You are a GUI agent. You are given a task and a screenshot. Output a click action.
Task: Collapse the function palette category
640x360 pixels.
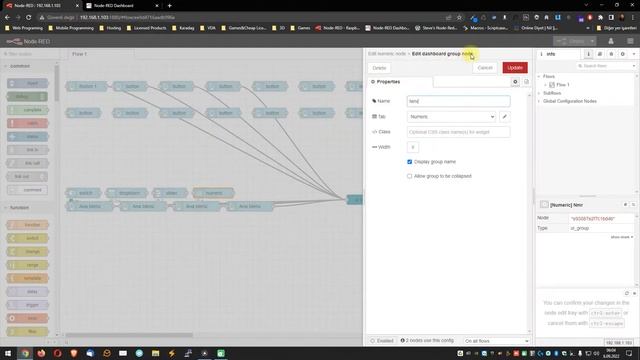(x=18, y=208)
